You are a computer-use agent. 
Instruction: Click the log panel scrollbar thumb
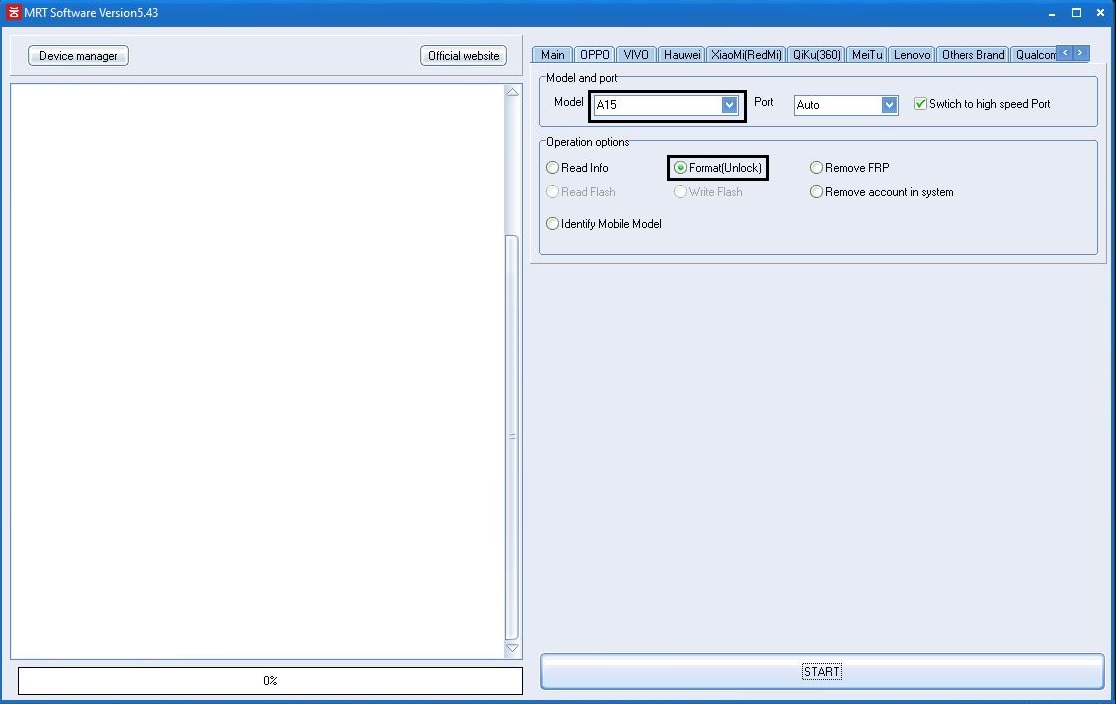(512, 437)
